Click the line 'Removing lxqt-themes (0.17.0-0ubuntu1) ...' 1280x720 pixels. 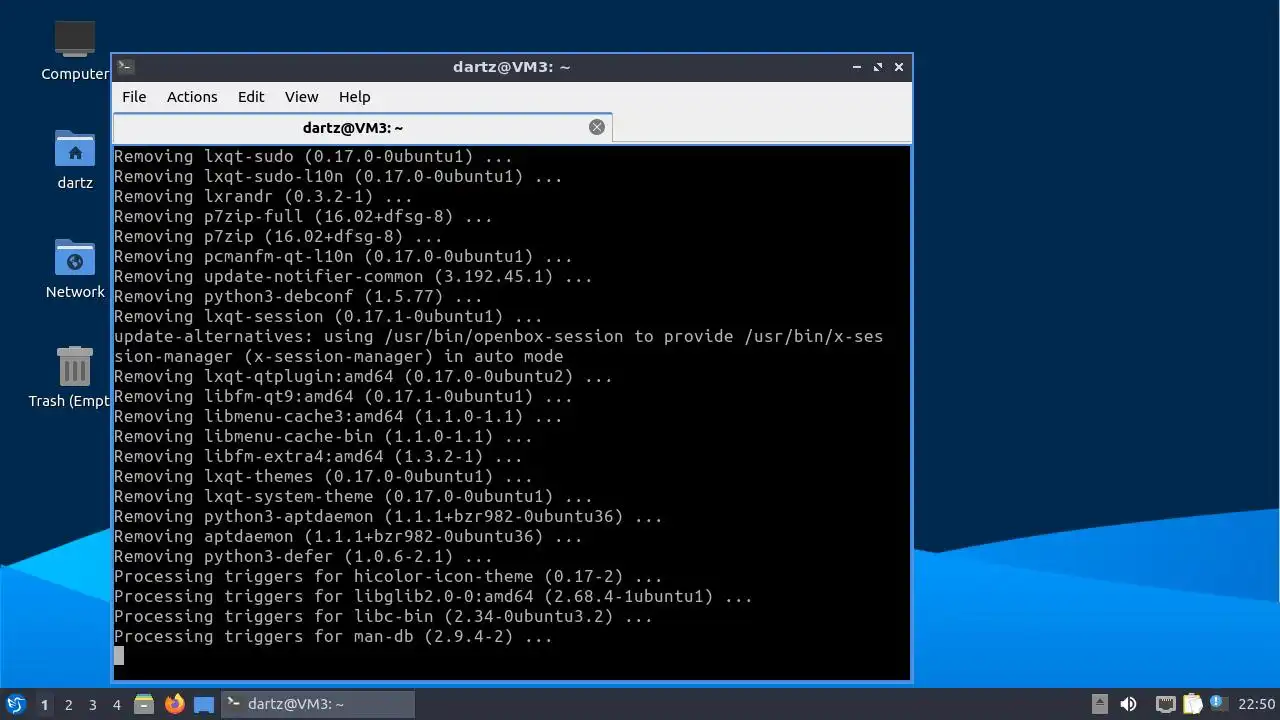(323, 476)
